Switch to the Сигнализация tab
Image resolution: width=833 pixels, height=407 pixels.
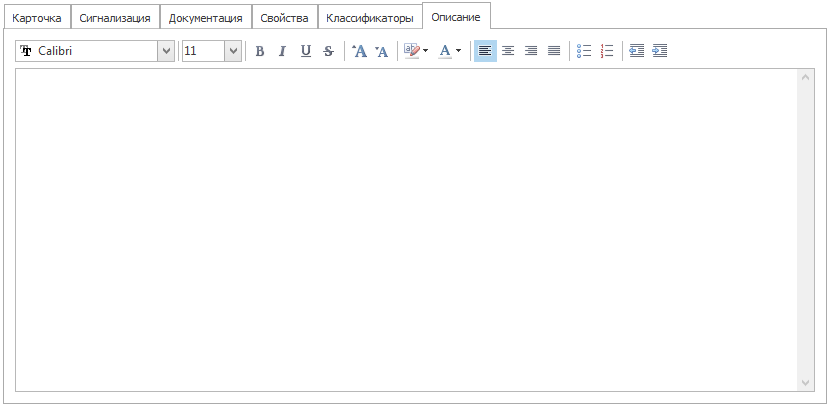tap(115, 18)
